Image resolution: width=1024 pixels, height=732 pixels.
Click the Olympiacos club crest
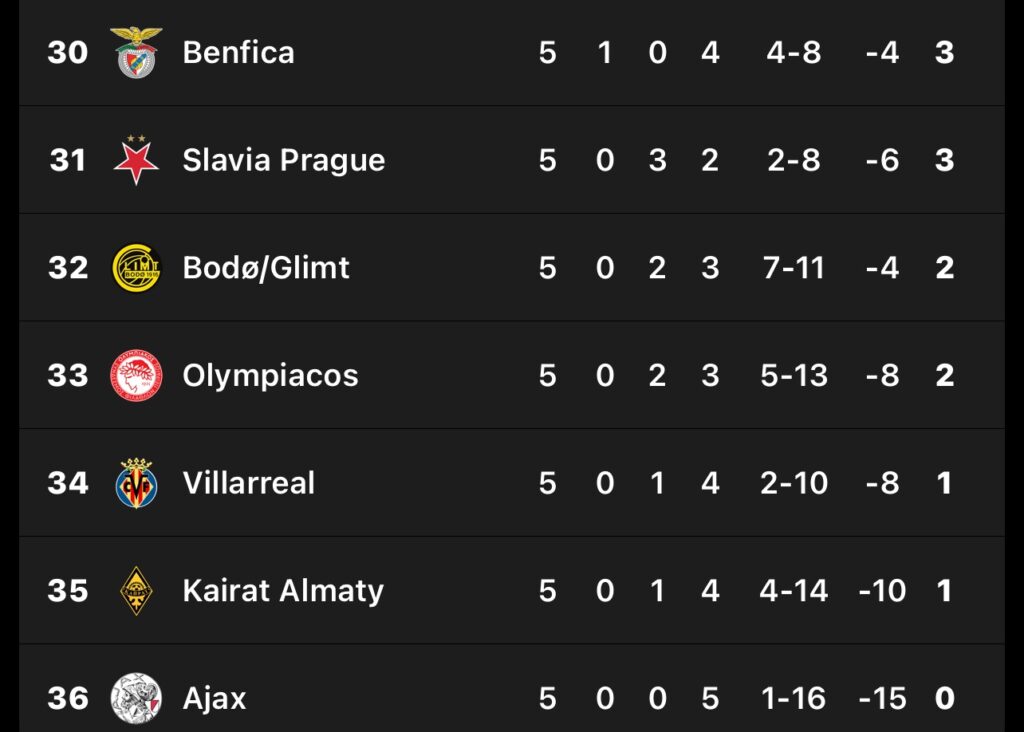point(136,376)
